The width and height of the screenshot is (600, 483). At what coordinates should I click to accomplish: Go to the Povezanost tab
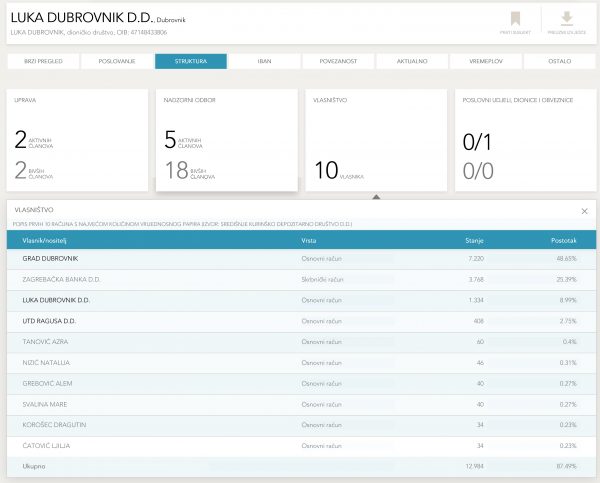click(338, 61)
